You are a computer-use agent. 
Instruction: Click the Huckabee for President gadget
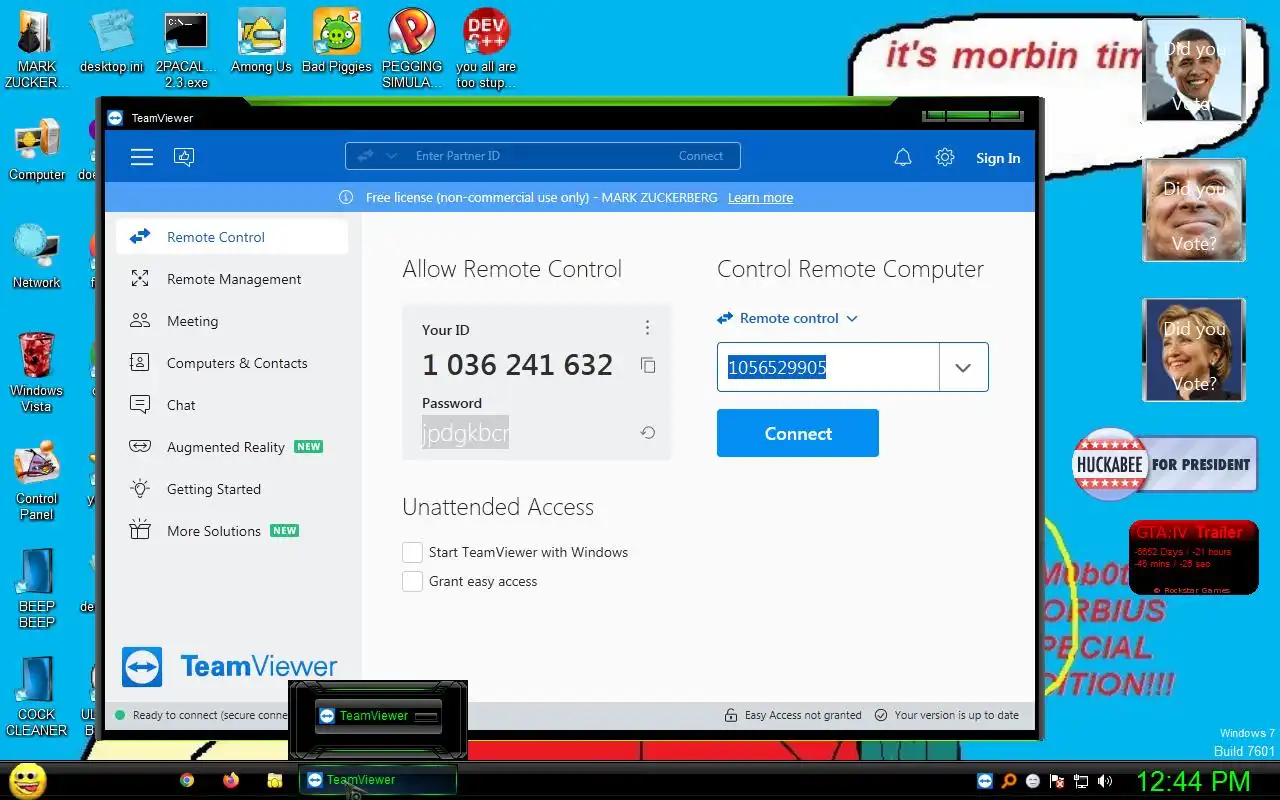(x=1164, y=464)
